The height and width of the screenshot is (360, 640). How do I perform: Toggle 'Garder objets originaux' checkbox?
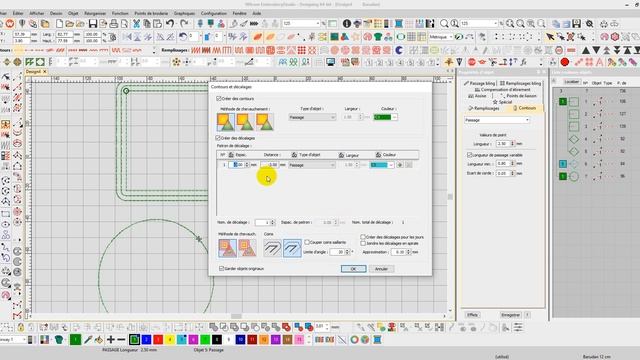click(x=222, y=269)
